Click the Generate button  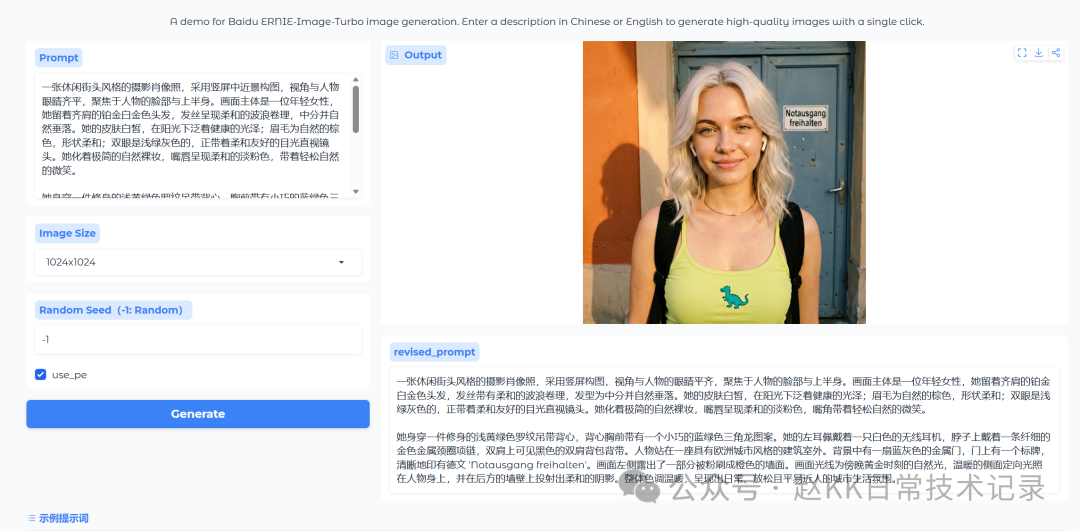point(198,414)
